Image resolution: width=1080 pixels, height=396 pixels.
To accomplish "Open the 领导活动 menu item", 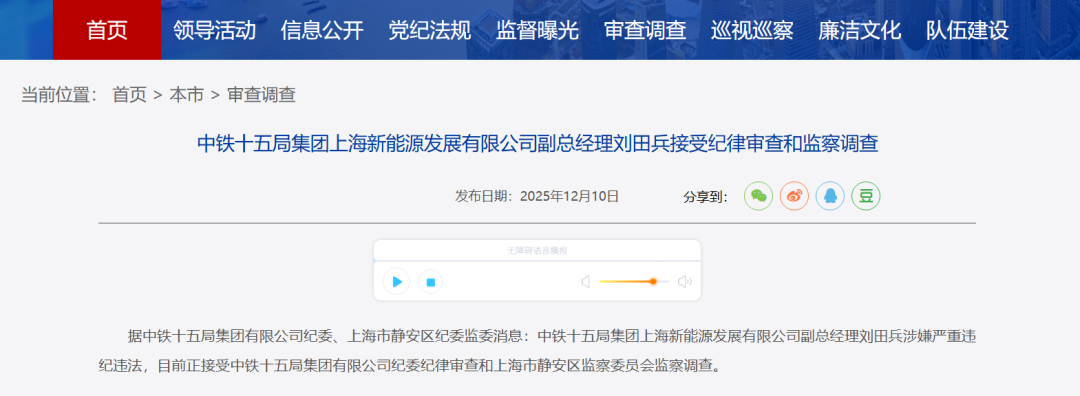I will (x=215, y=30).
